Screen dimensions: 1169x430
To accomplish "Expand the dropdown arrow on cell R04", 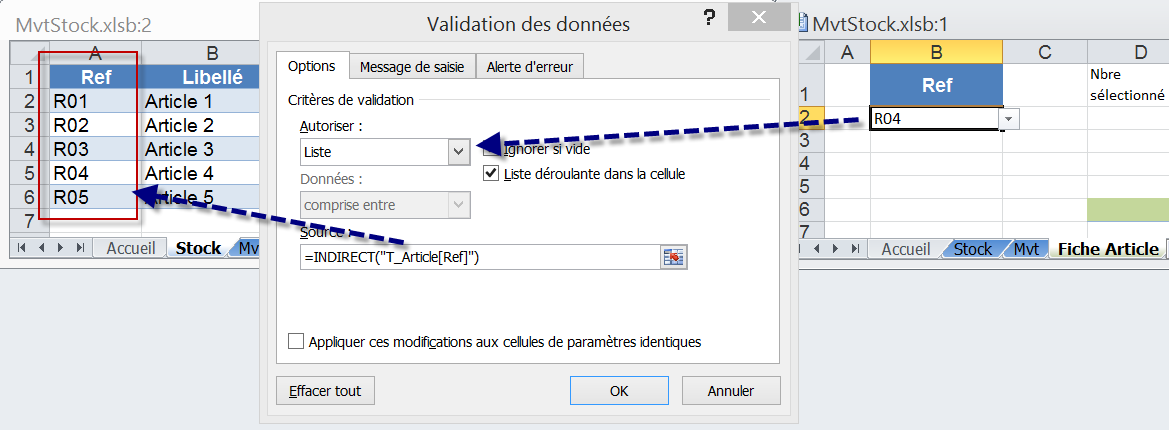I will point(1009,119).
